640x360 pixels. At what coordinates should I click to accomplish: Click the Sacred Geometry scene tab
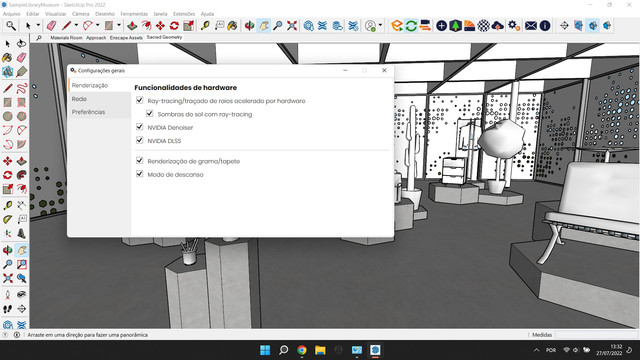click(x=164, y=37)
